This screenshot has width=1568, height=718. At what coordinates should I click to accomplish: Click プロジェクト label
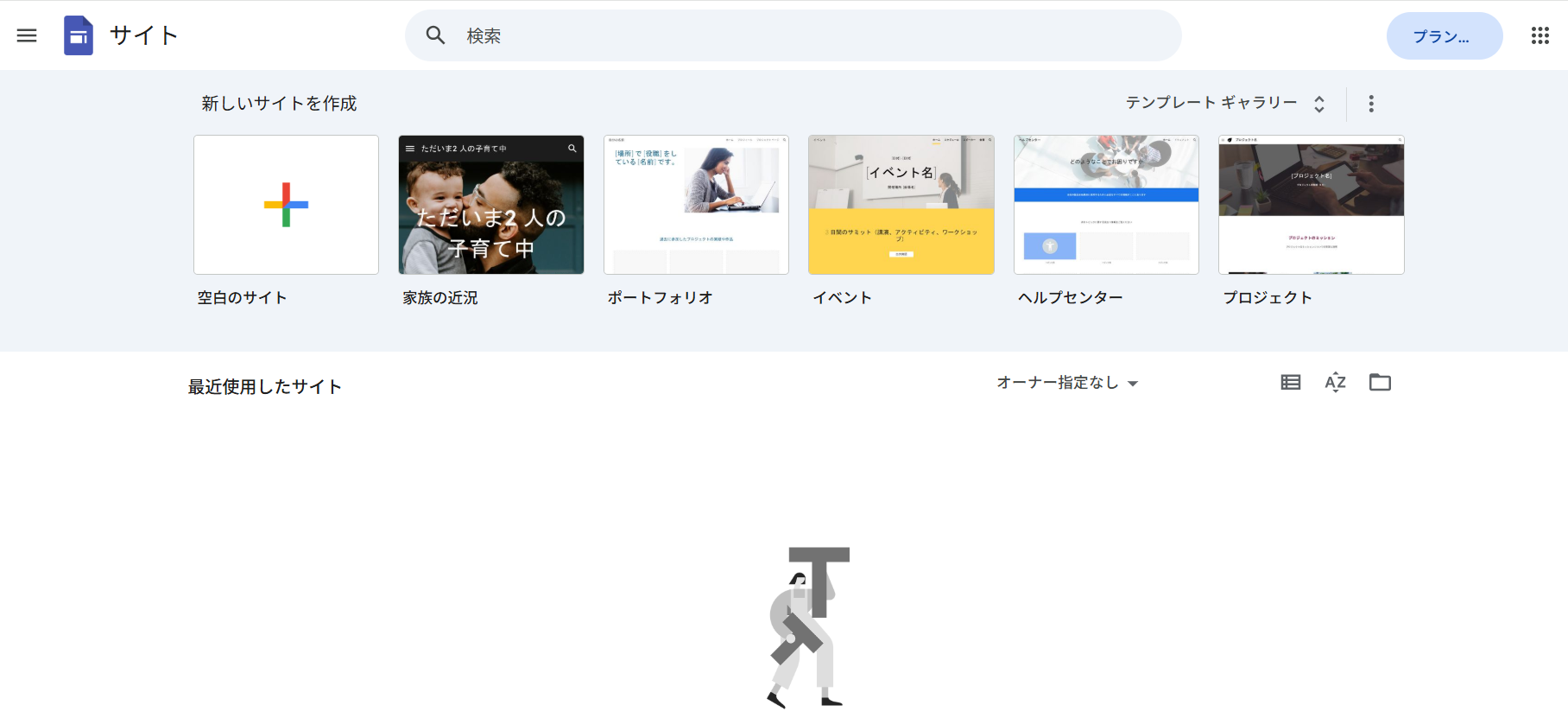point(1268,298)
